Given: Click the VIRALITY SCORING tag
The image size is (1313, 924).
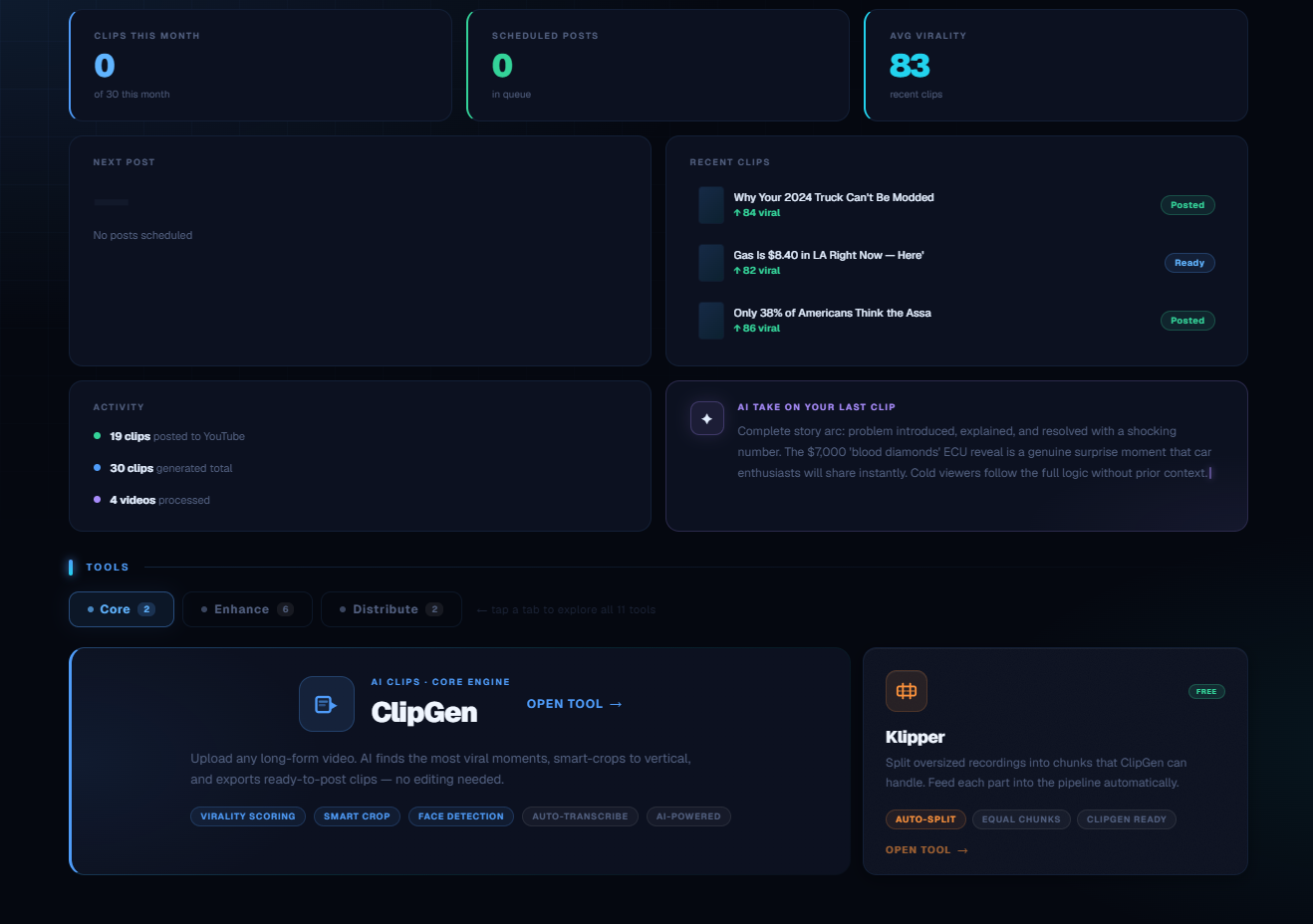Looking at the screenshot, I should pyautogui.click(x=248, y=816).
